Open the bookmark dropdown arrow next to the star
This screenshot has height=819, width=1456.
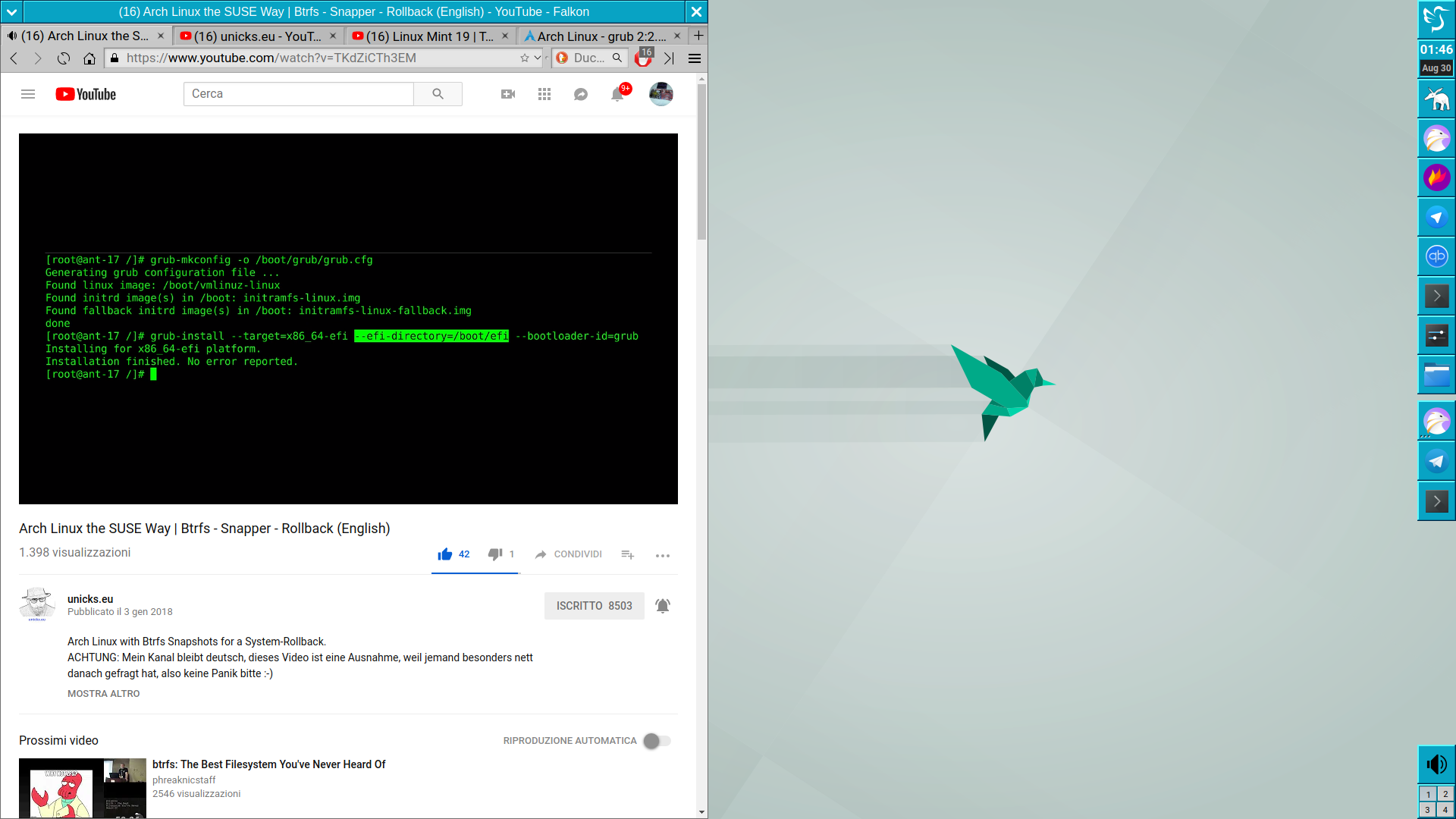point(538,58)
